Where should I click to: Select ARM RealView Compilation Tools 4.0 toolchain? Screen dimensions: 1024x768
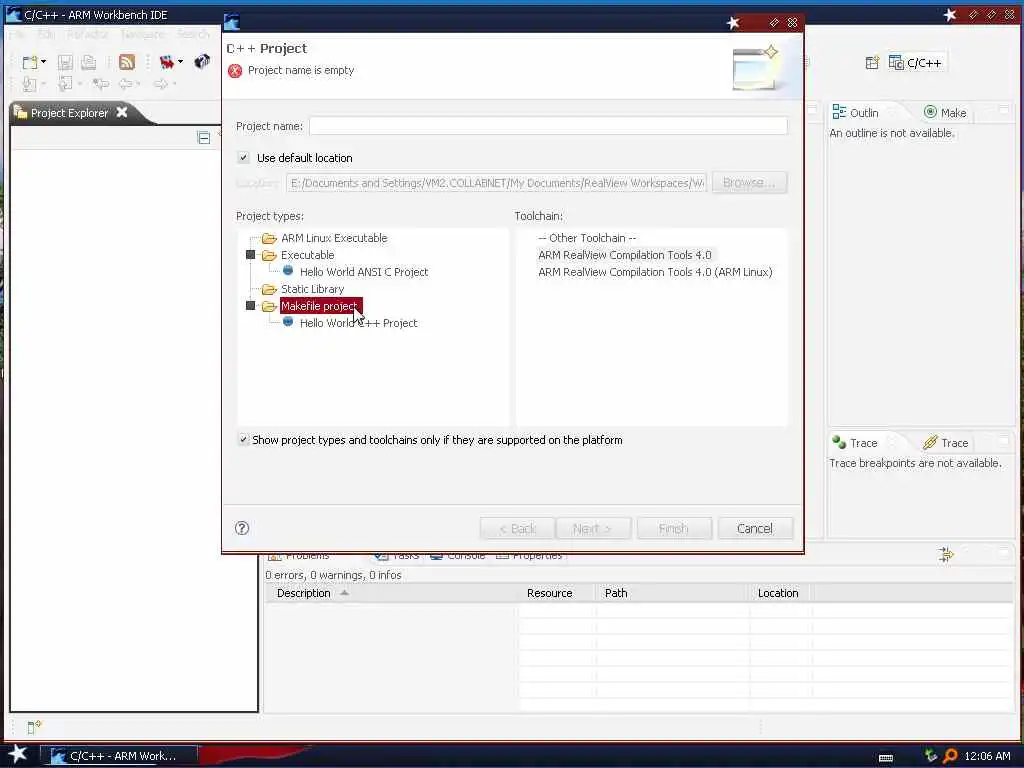click(624, 255)
